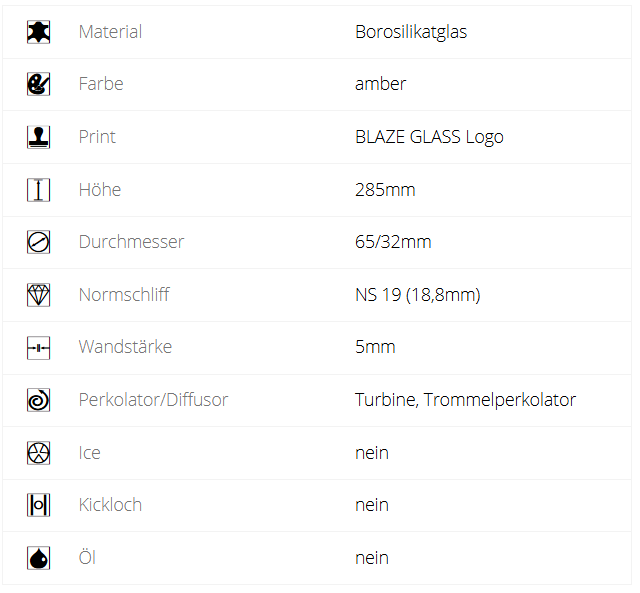Click the Borosilikatglas value

[411, 32]
